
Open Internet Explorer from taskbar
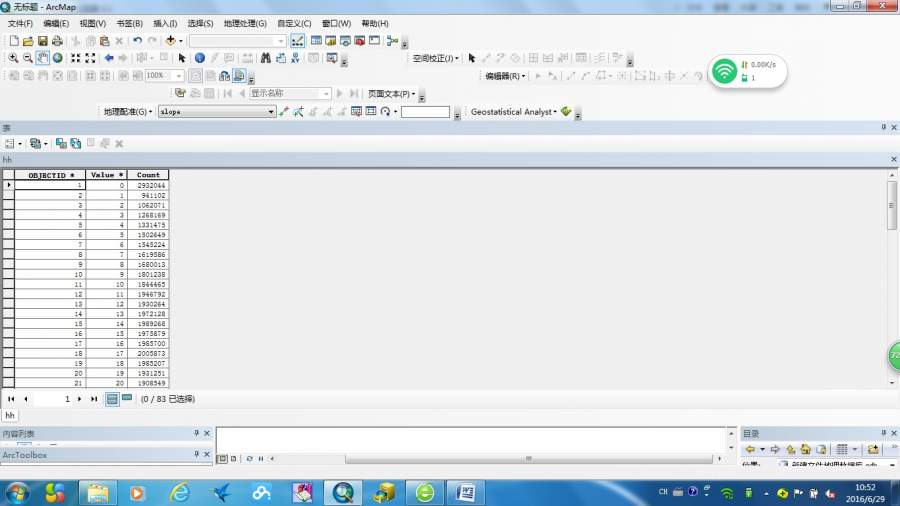(180, 493)
